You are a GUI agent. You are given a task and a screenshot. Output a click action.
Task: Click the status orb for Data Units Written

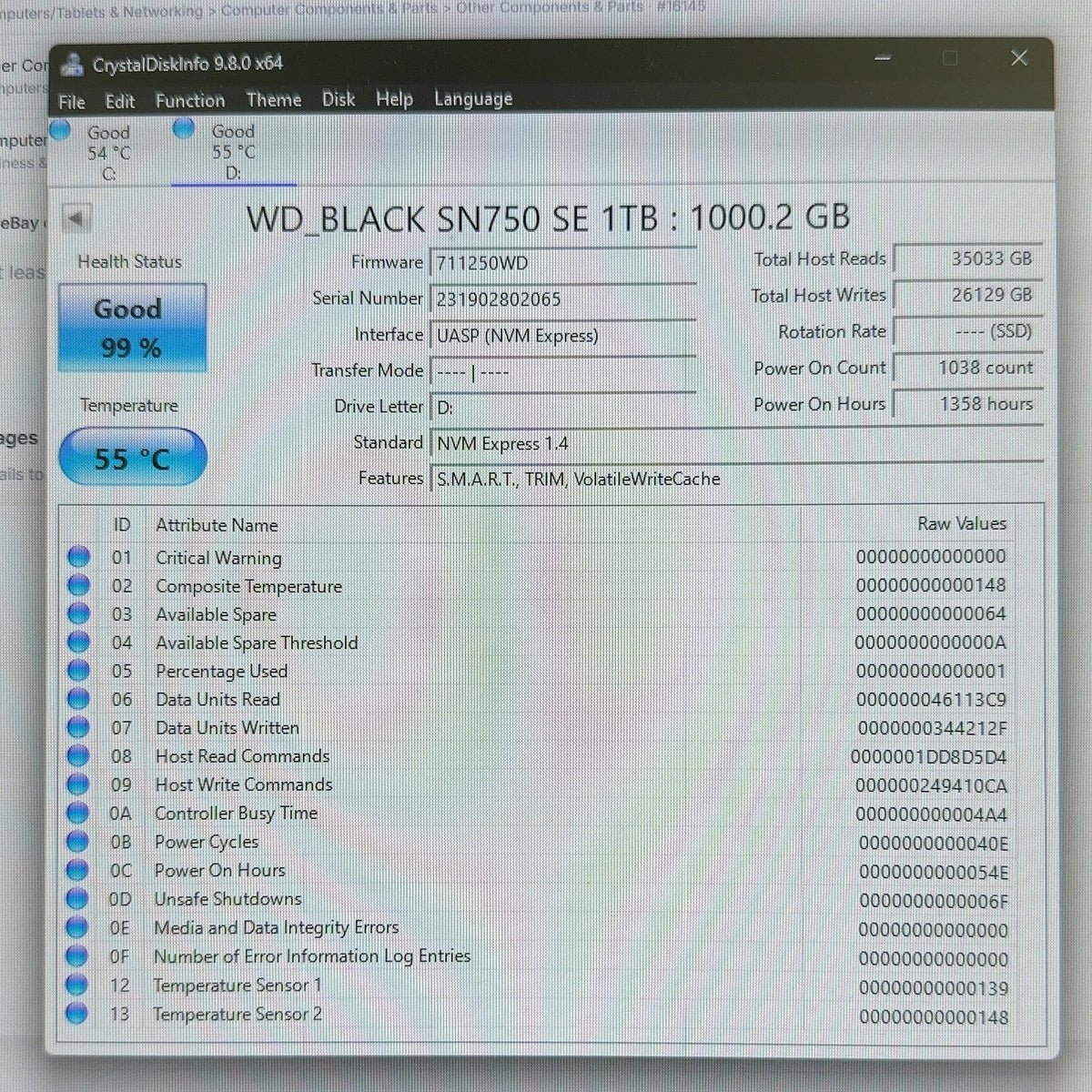click(79, 727)
